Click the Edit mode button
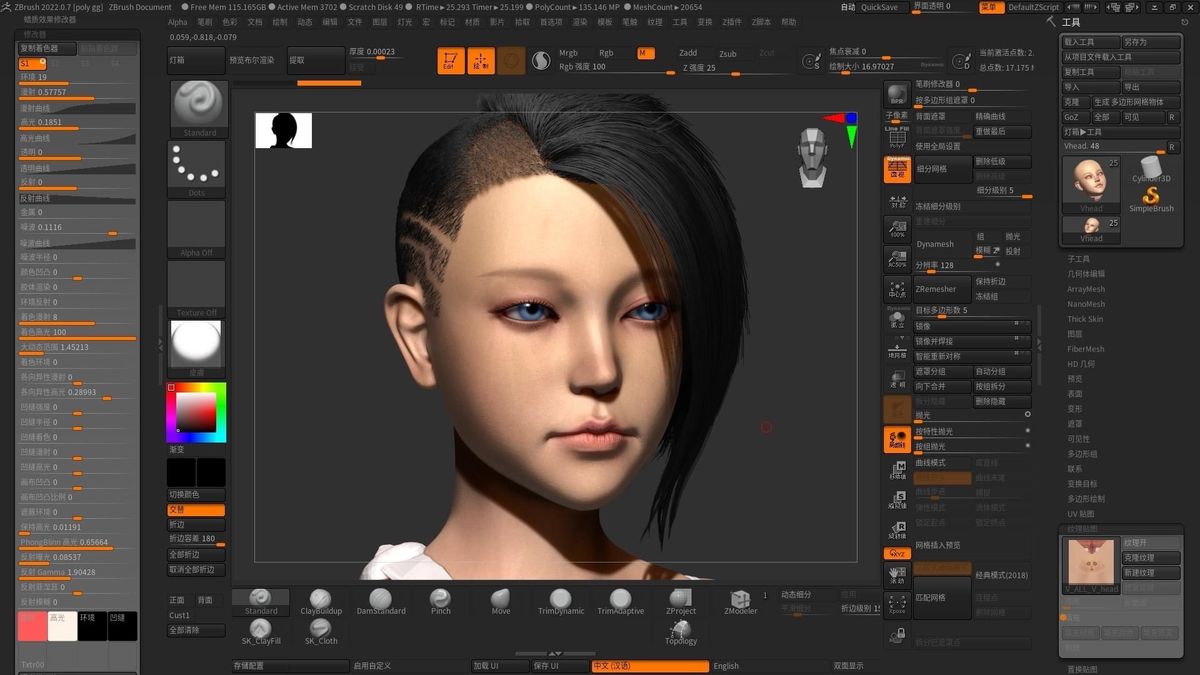 coord(451,61)
